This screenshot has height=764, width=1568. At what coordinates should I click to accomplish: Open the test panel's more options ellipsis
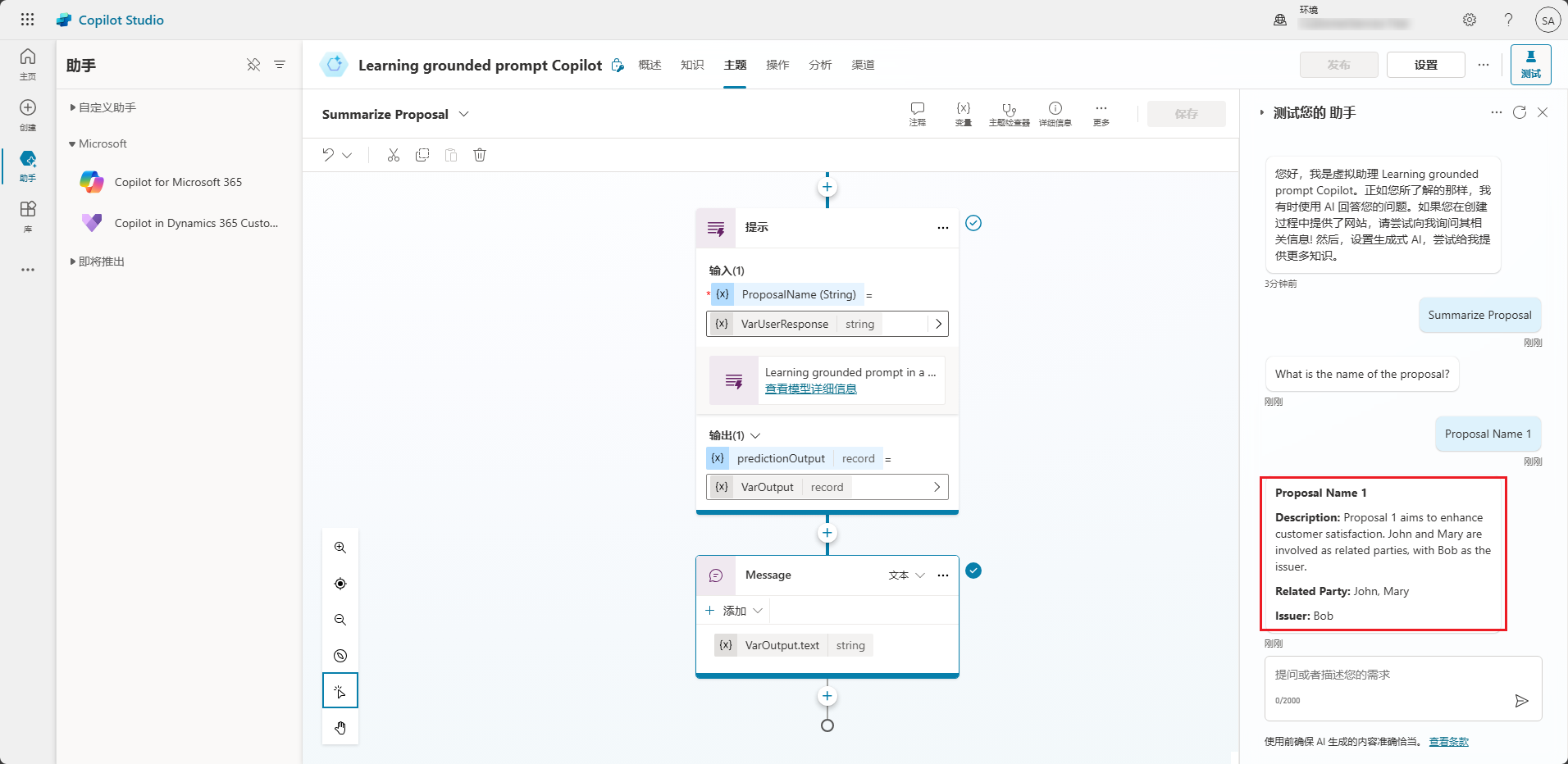pos(1497,112)
